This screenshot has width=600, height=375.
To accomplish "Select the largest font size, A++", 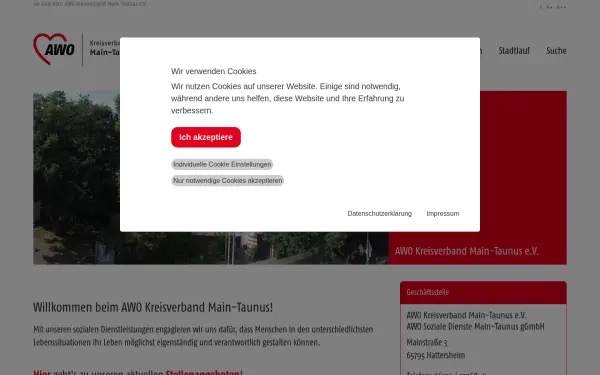I will click(561, 7).
